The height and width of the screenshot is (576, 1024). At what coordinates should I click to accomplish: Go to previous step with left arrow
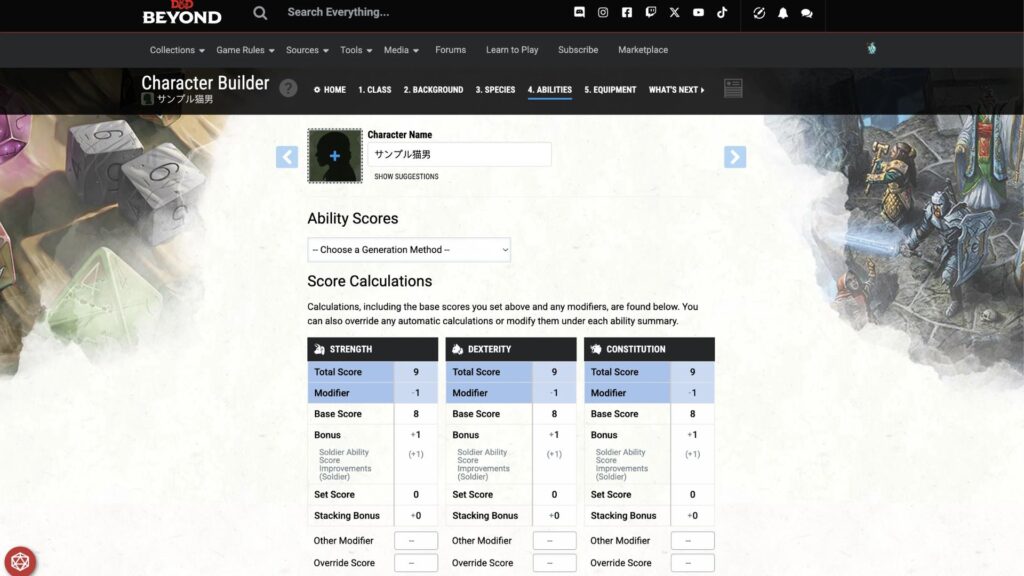287,157
